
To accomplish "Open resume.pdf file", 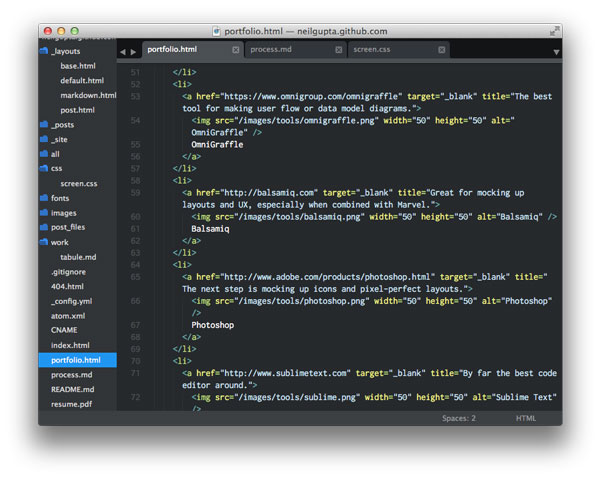I will 71,404.
